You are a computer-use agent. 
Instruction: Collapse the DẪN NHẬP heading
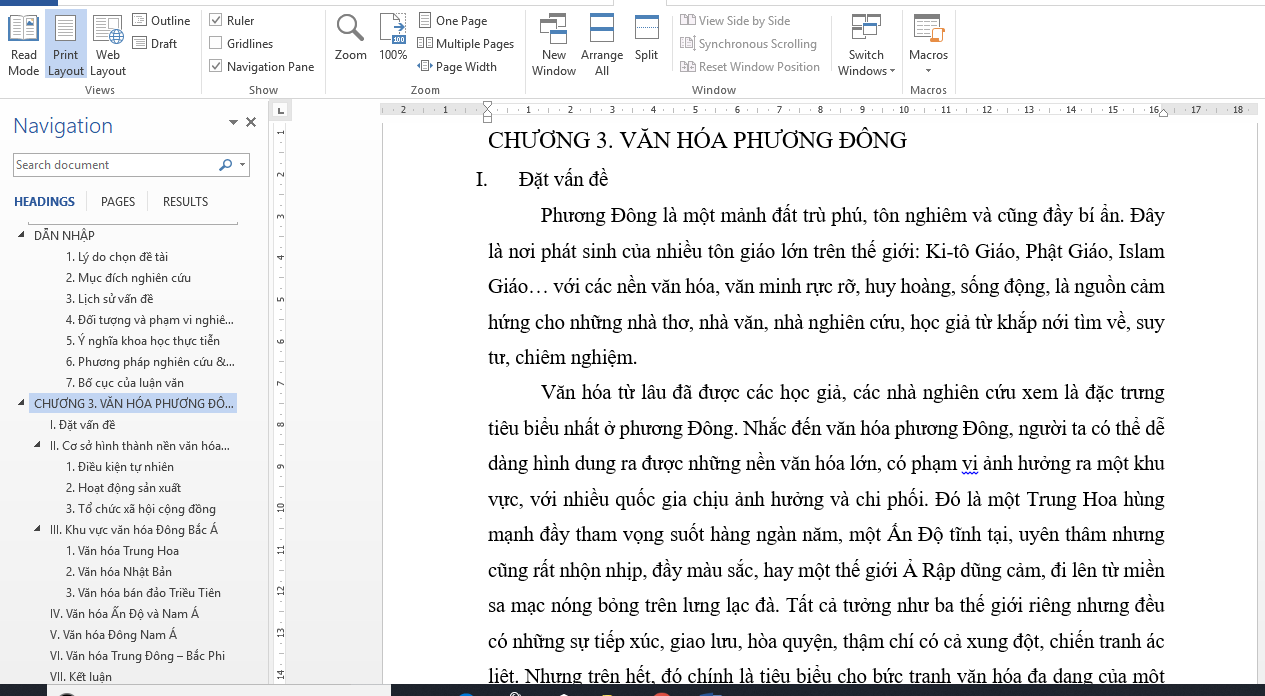point(22,235)
